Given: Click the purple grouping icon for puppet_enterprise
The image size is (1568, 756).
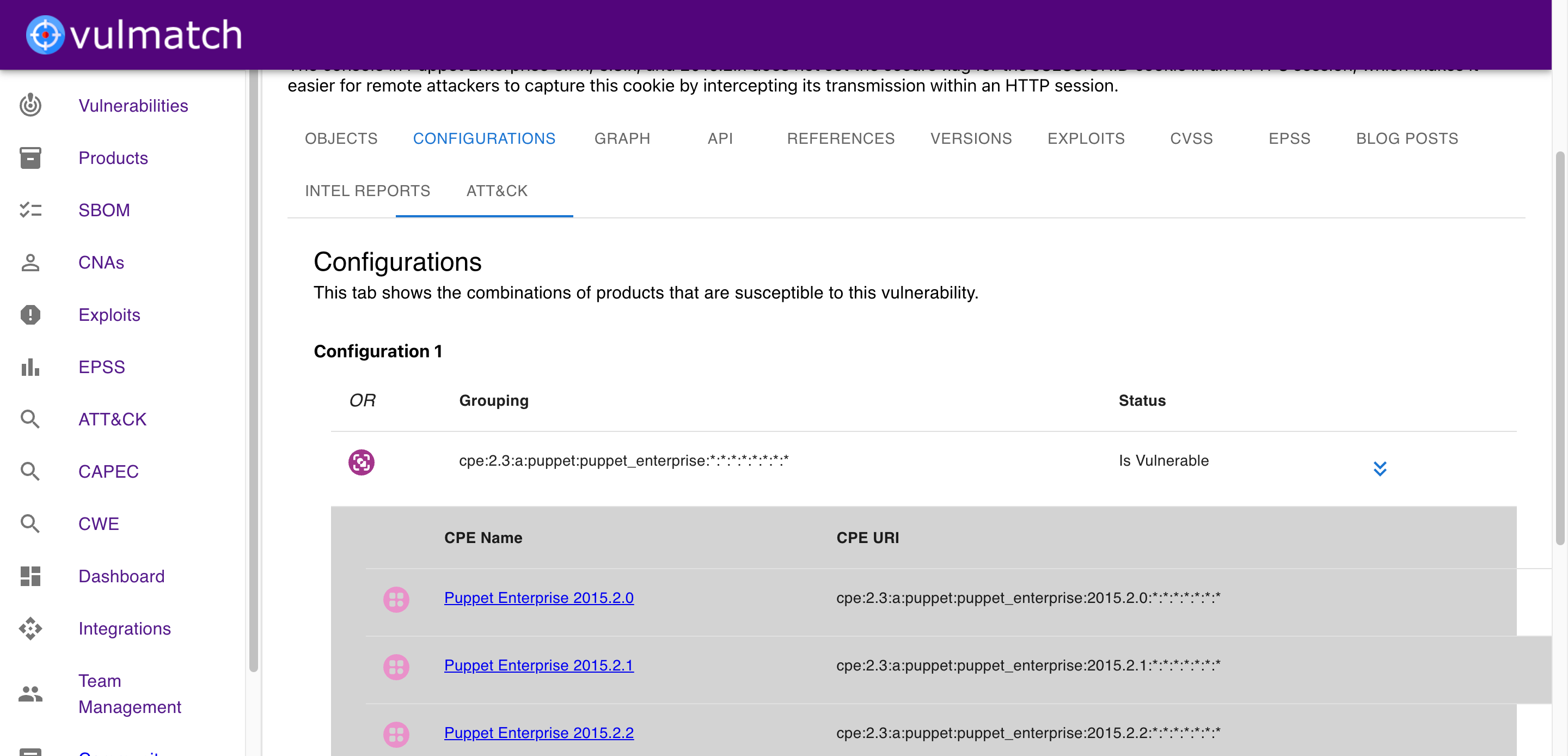Looking at the screenshot, I should 361,462.
